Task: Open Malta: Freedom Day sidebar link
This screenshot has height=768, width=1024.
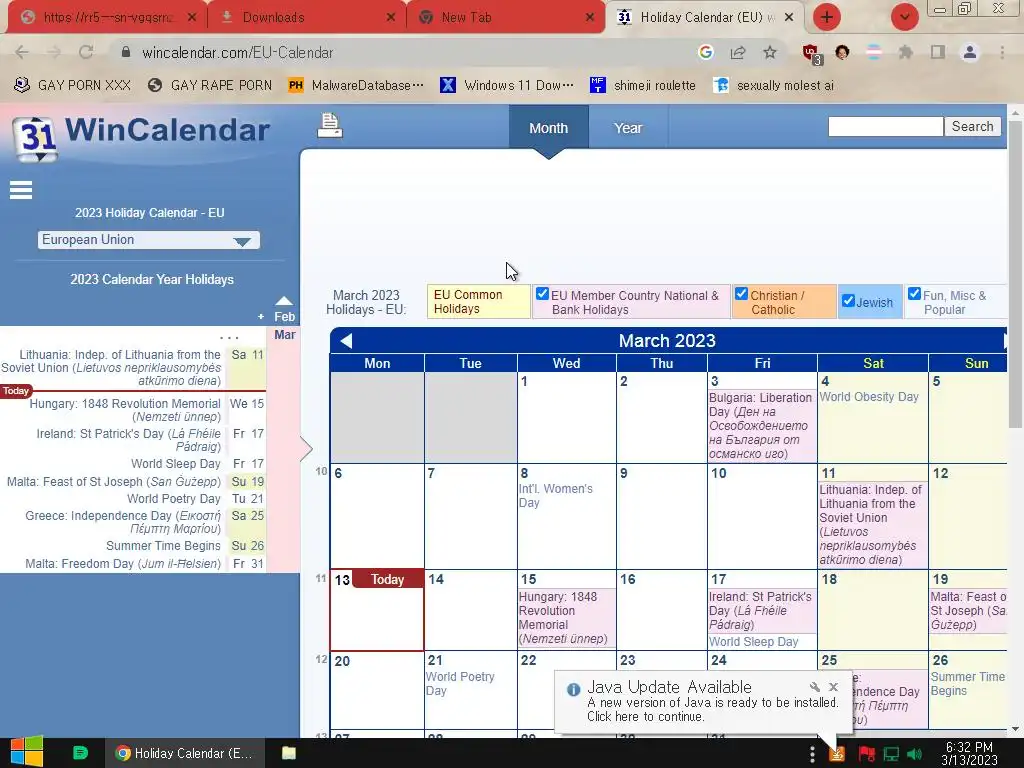Action: [123, 564]
